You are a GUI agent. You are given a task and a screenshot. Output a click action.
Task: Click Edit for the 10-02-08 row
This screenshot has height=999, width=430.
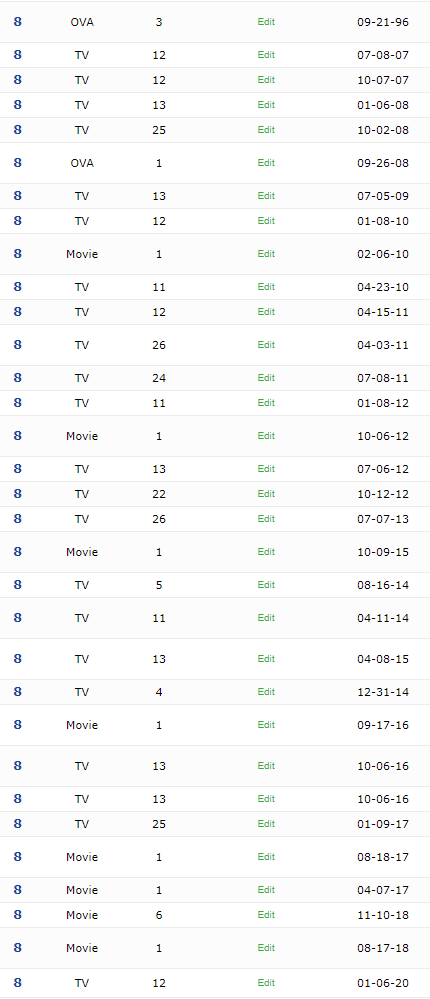click(x=266, y=129)
